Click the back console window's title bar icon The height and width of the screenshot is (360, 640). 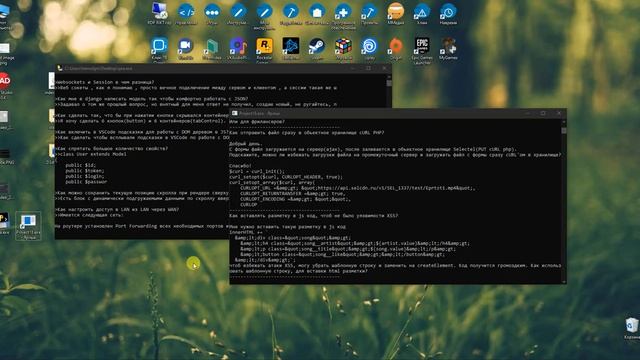click(x=60, y=68)
